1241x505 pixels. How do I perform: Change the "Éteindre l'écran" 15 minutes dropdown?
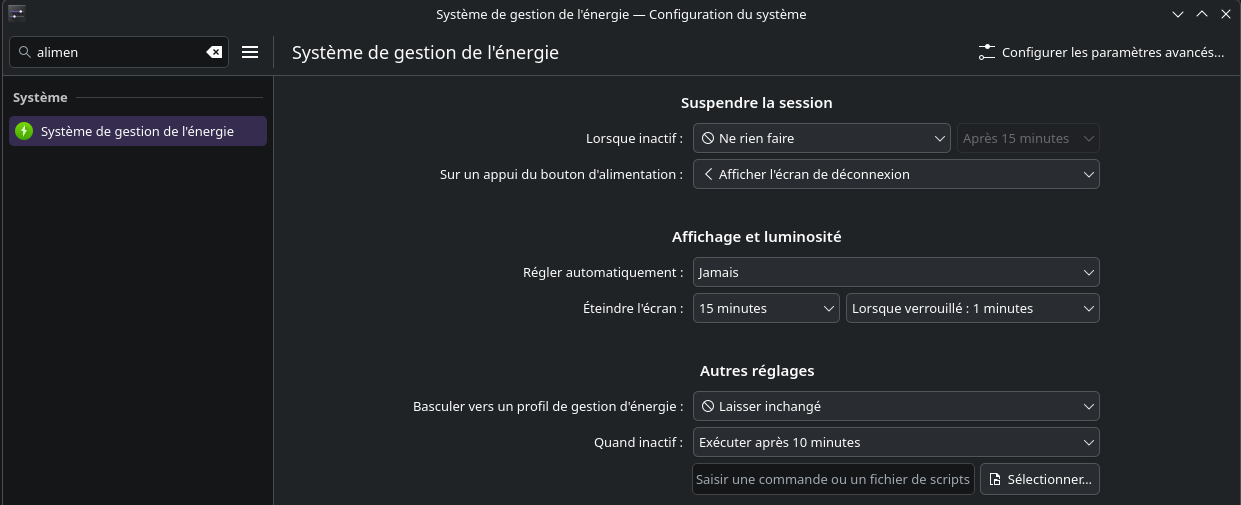tap(766, 308)
